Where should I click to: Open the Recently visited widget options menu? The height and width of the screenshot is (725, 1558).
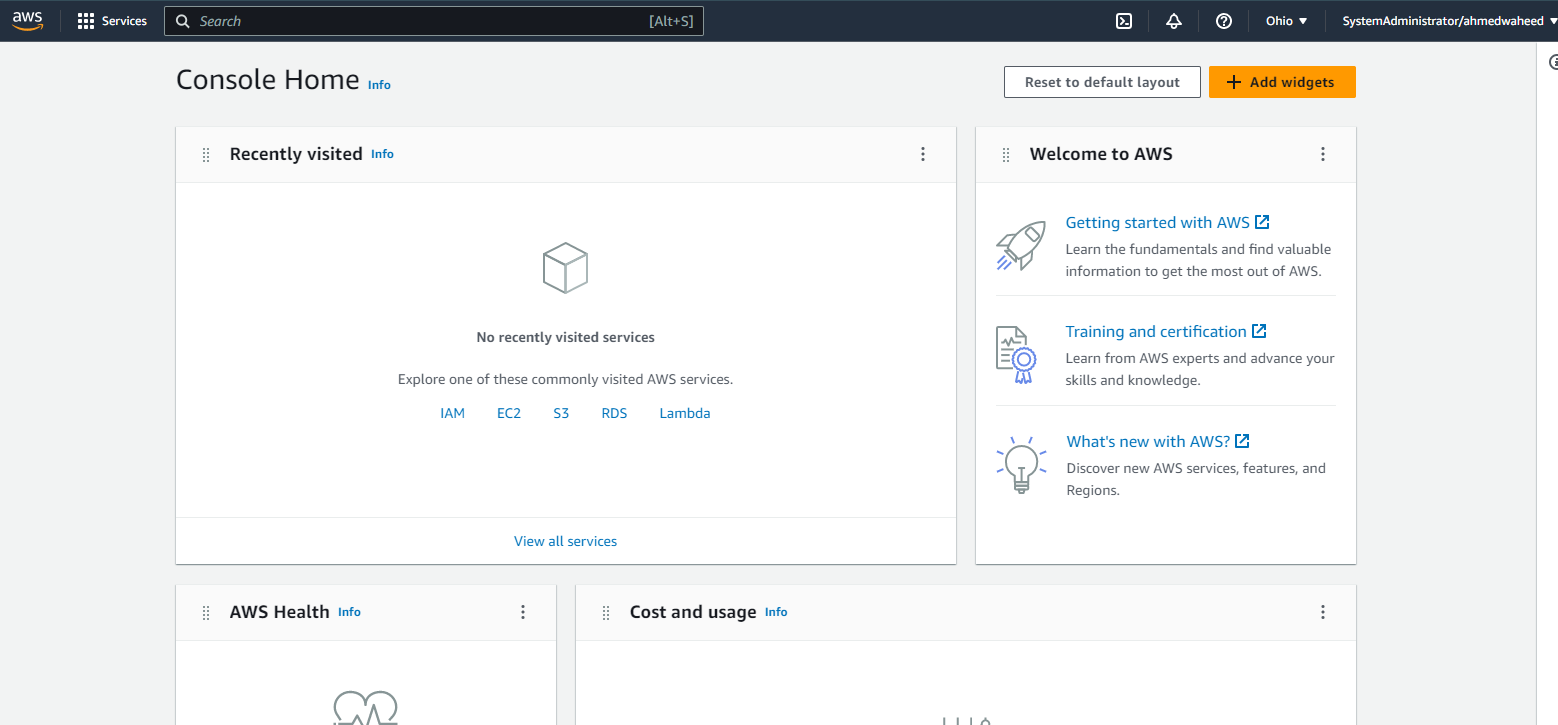[x=923, y=154]
